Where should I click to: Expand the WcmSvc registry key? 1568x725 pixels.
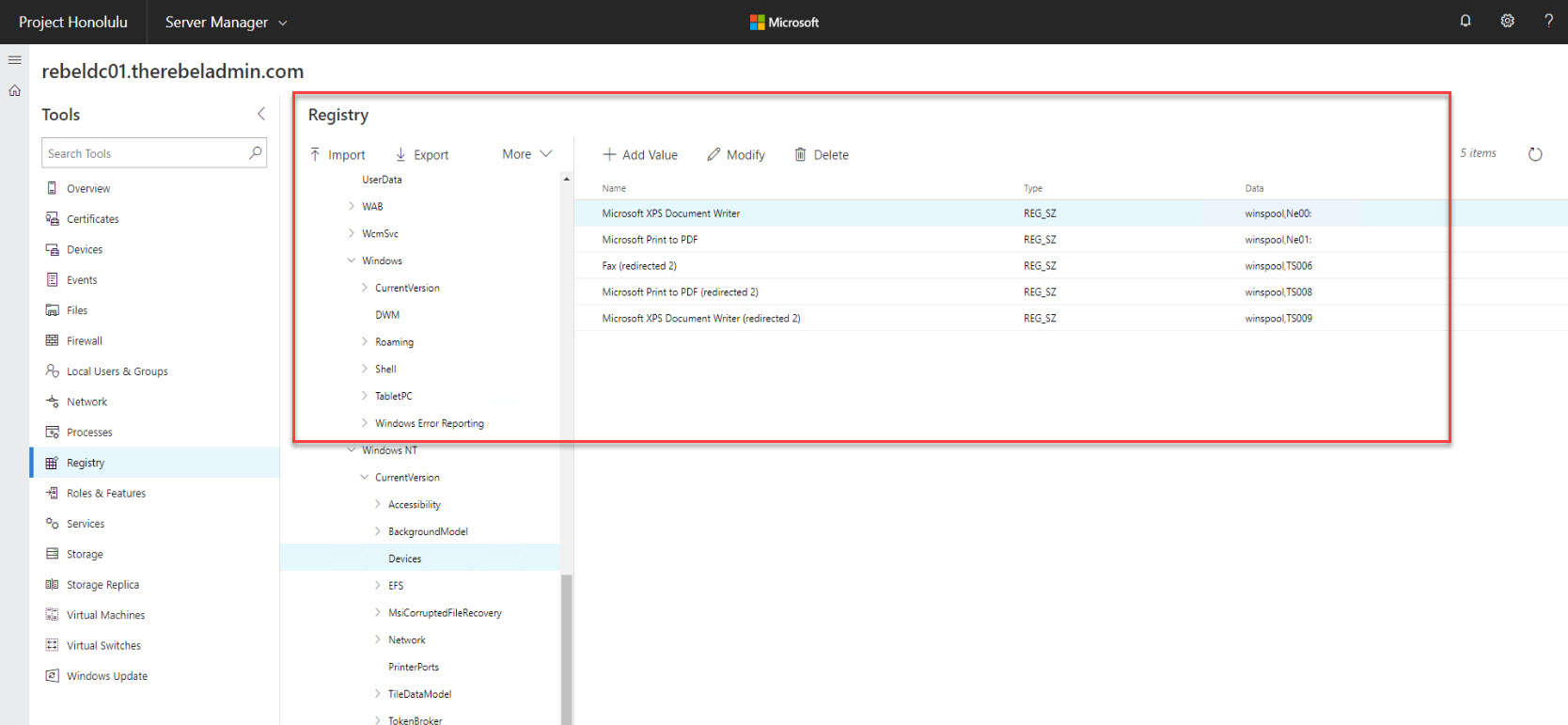point(352,233)
